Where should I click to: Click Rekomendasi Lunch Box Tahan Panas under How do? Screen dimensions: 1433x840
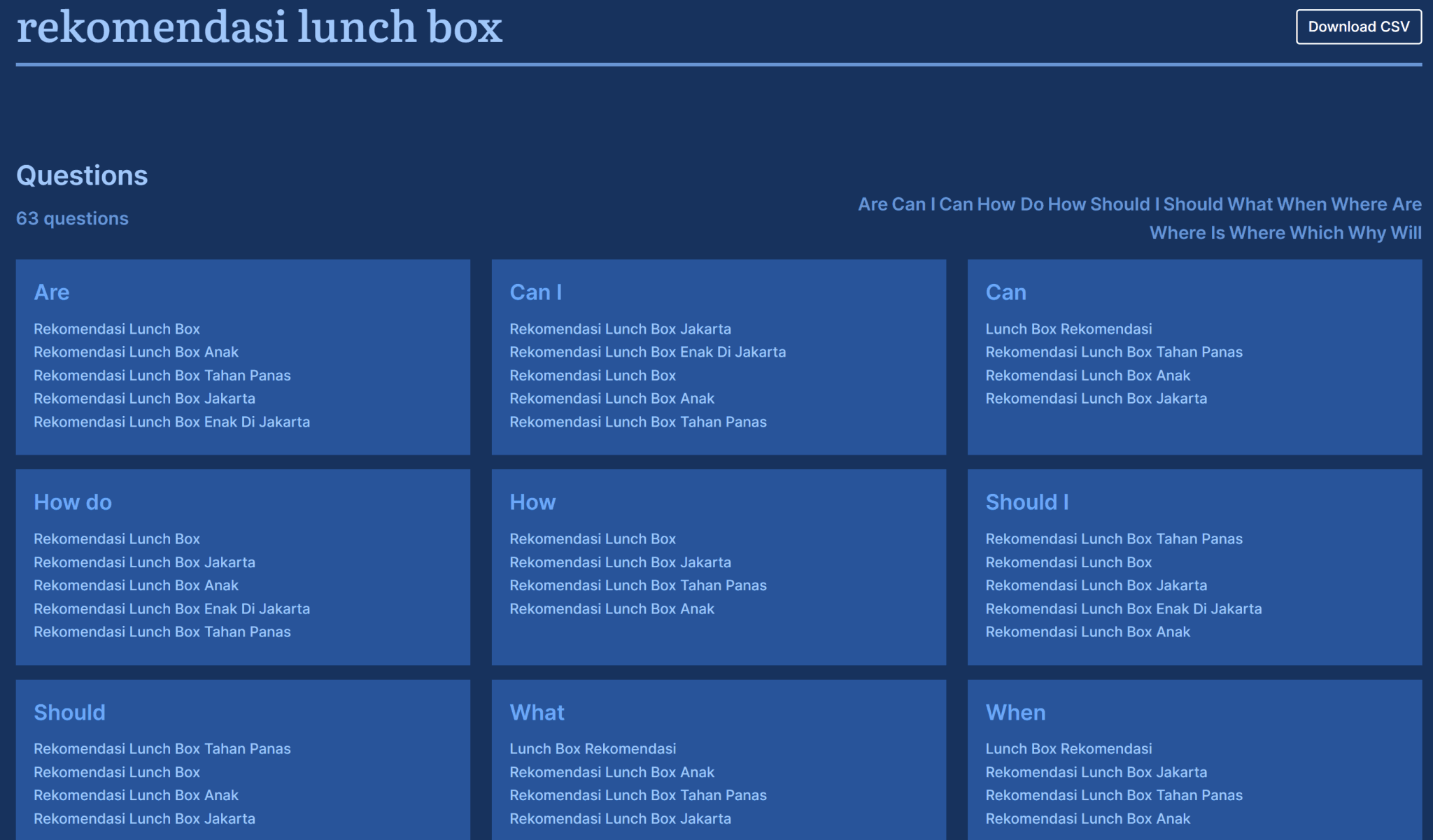(x=162, y=632)
